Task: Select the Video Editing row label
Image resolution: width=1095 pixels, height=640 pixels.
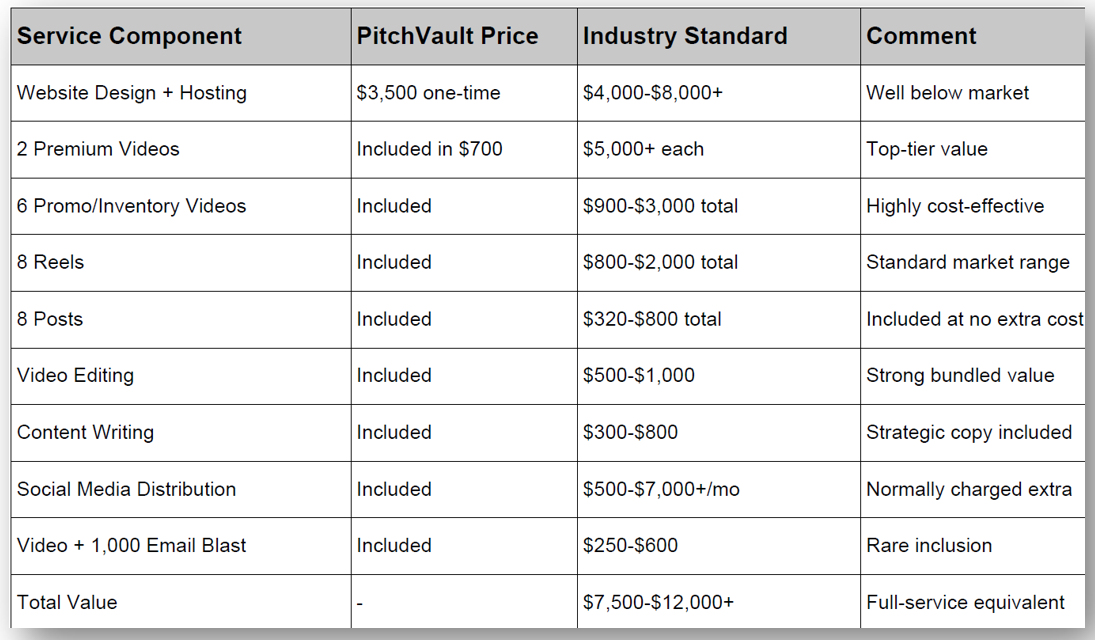Action: point(75,376)
